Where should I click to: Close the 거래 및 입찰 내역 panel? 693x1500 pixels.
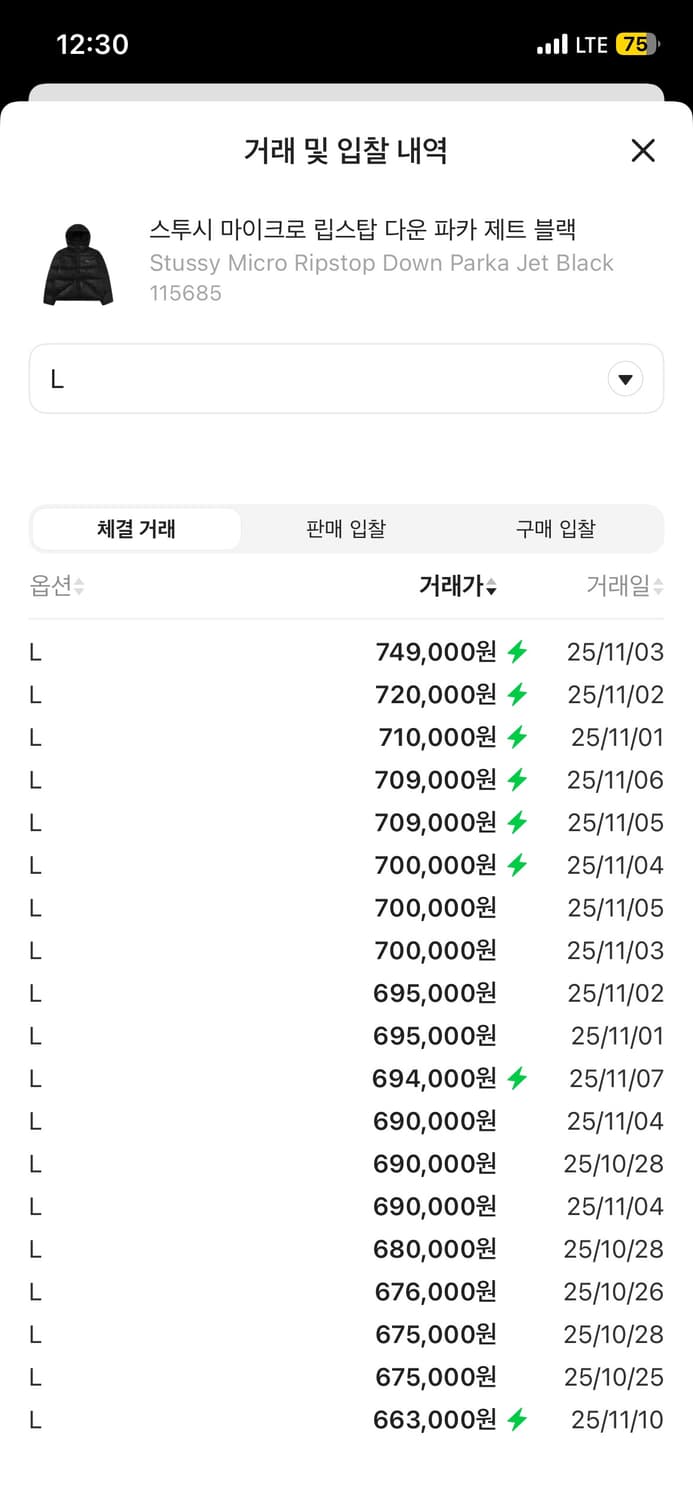click(643, 150)
